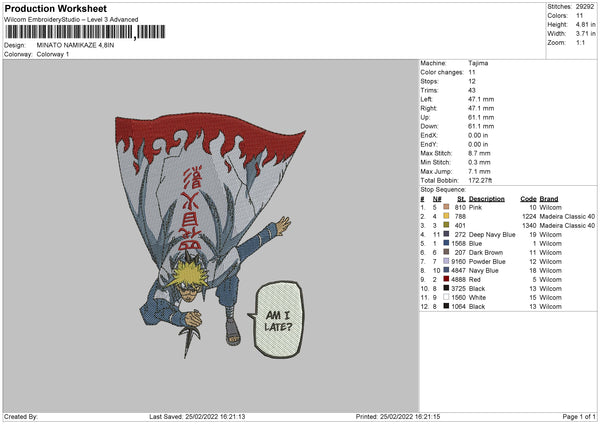The image size is (600, 424).
Task: Click the Zoom value 1:1
Action: coord(580,42)
